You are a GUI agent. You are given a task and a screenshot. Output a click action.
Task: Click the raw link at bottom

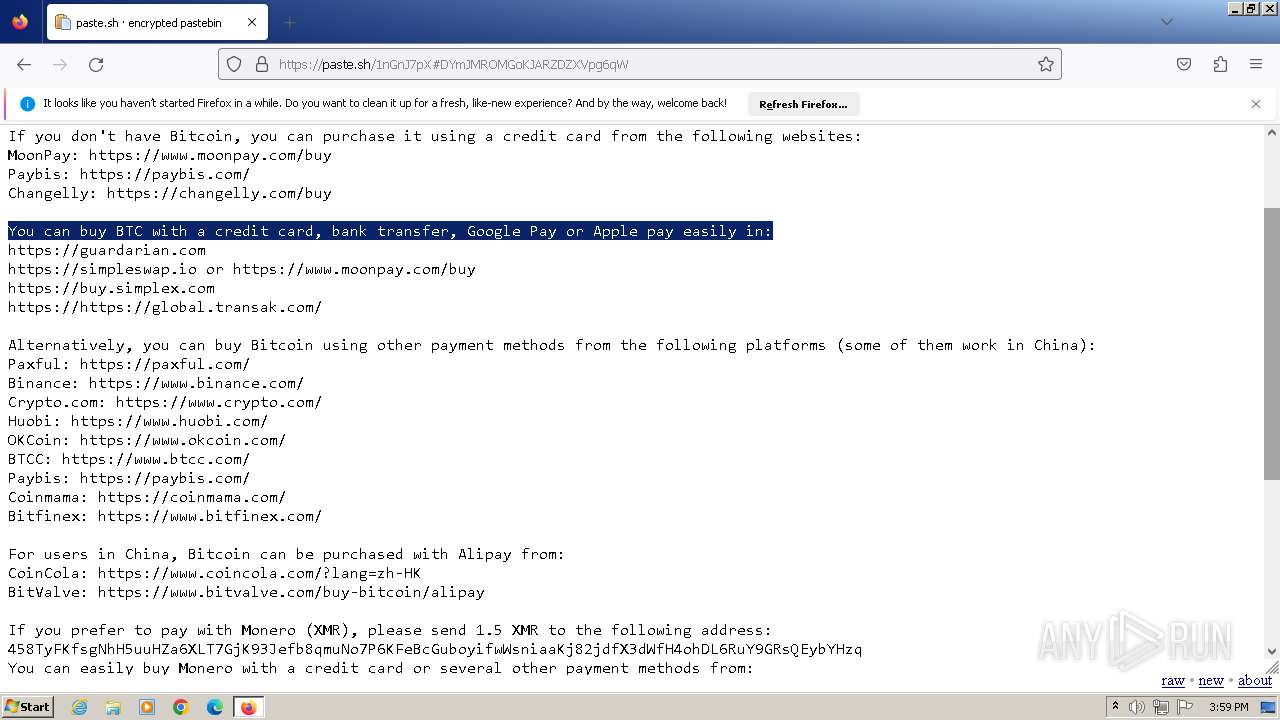(x=1173, y=681)
